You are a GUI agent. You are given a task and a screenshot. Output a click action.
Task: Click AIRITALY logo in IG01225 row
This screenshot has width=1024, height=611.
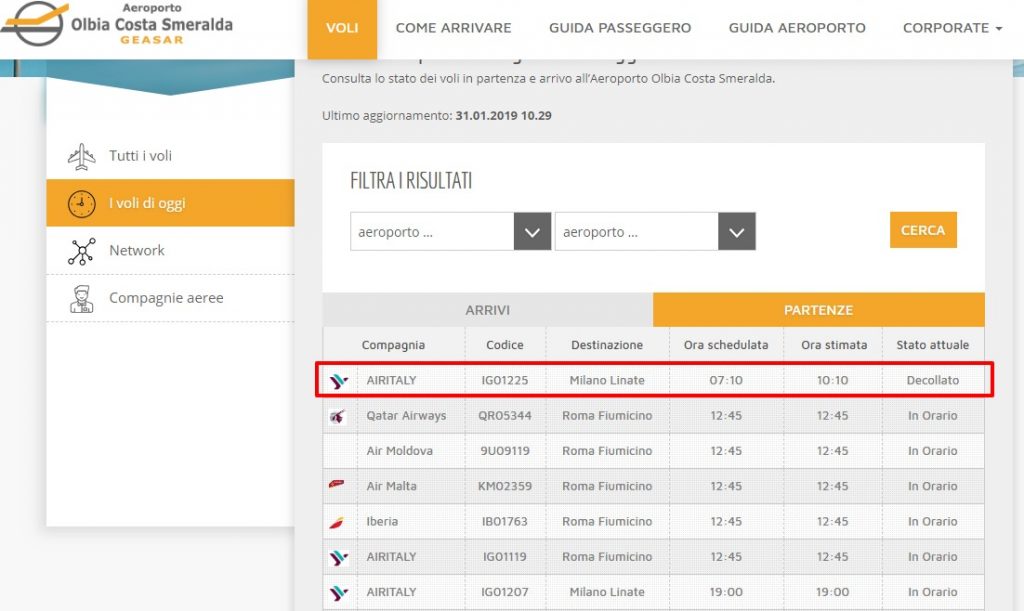coord(338,381)
